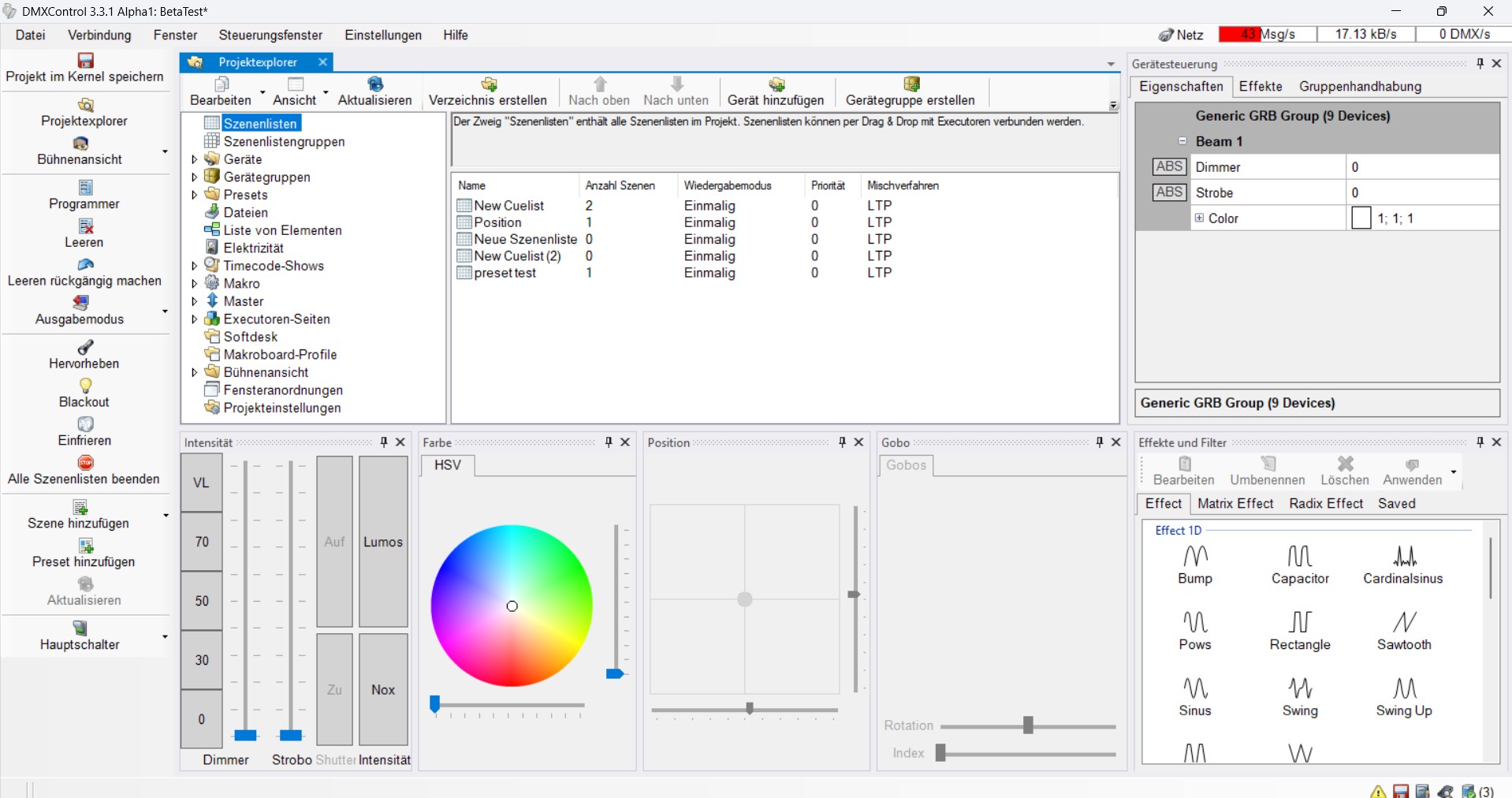Click the Nox intensity button
This screenshot has height=798, width=1512.
tap(383, 689)
